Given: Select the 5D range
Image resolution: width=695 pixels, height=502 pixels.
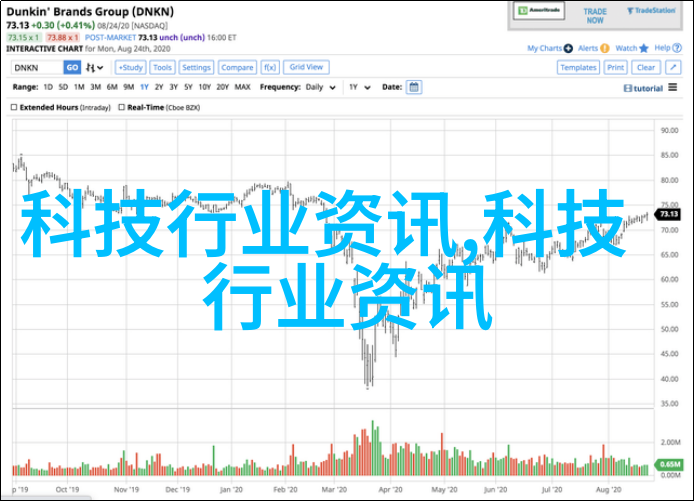Looking at the screenshot, I should point(63,87).
